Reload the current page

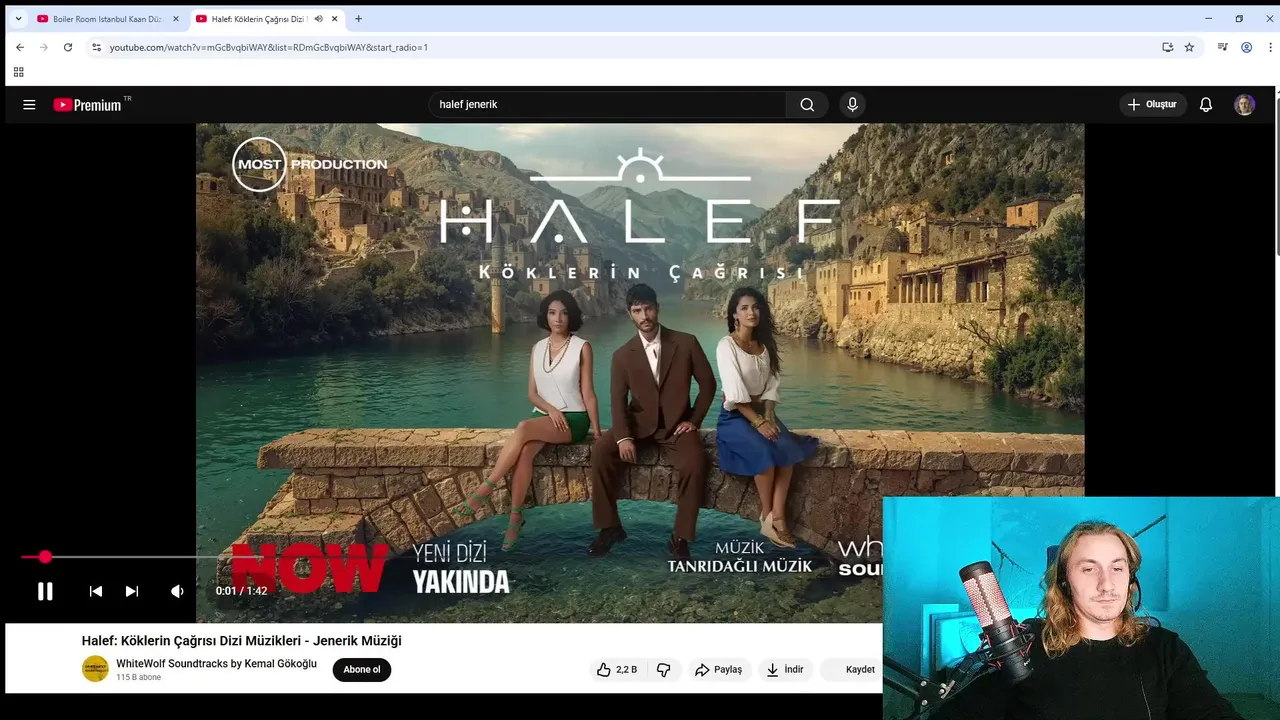(68, 47)
